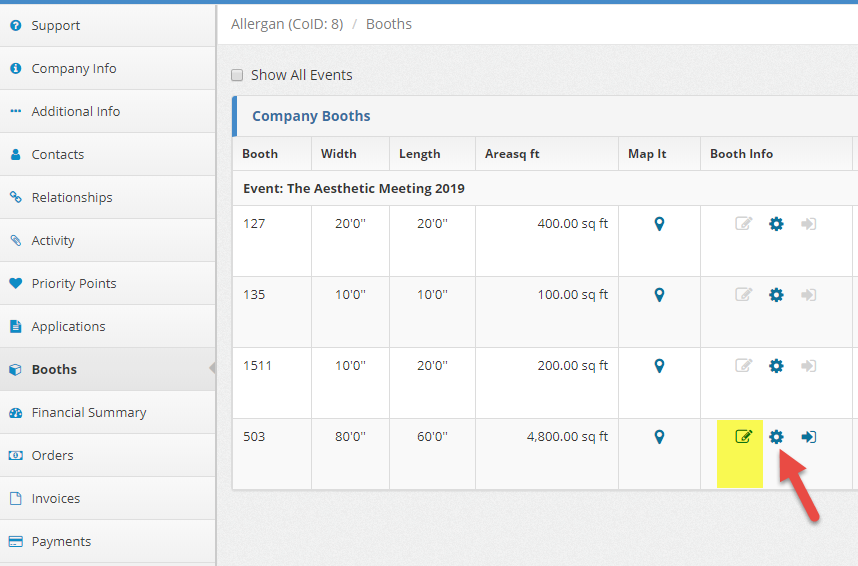Click the gear icon for booth 127

coord(776,224)
